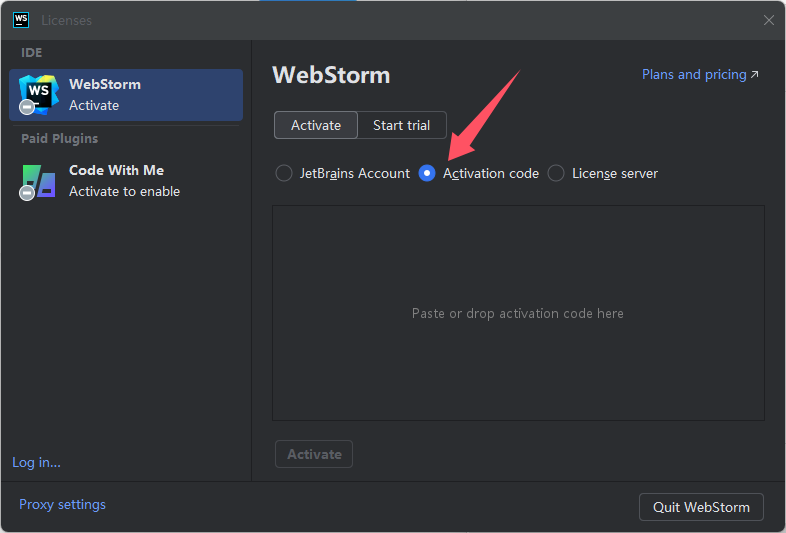786x533 pixels.
Task: Select the WebStorm product icon in sidebar
Action: tap(38, 94)
